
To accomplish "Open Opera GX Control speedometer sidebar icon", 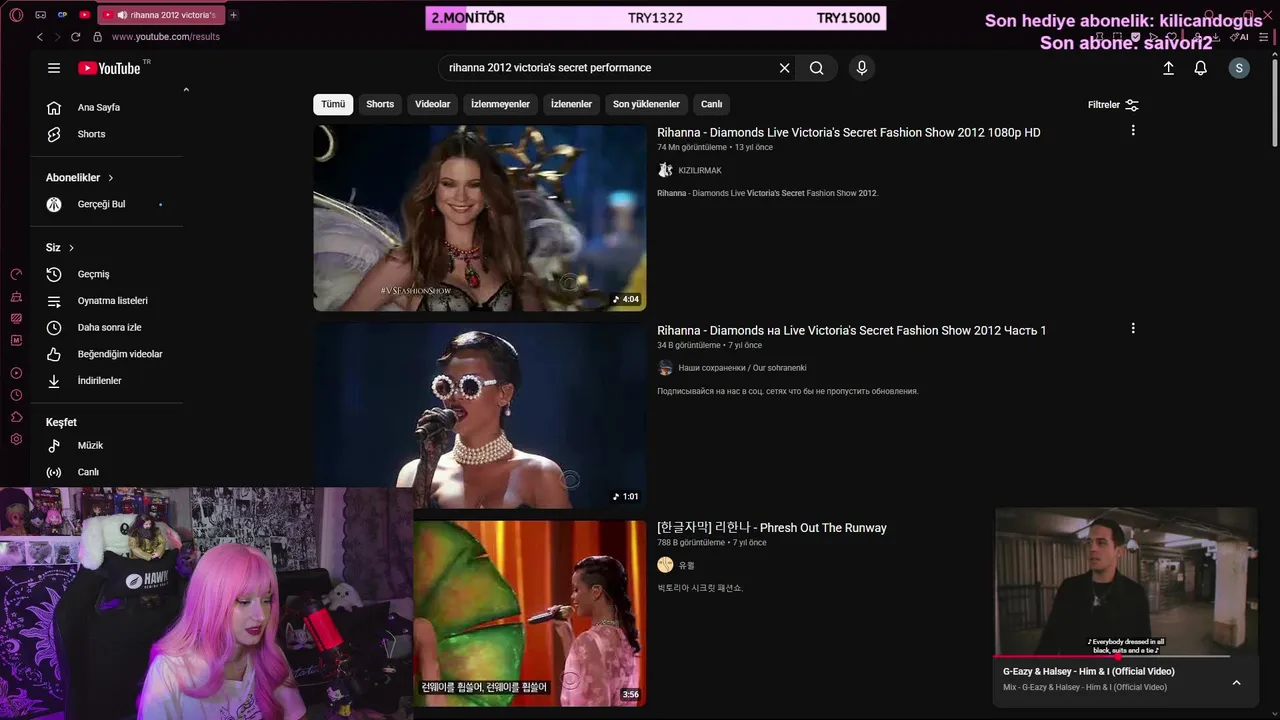I will pyautogui.click(x=16, y=274).
